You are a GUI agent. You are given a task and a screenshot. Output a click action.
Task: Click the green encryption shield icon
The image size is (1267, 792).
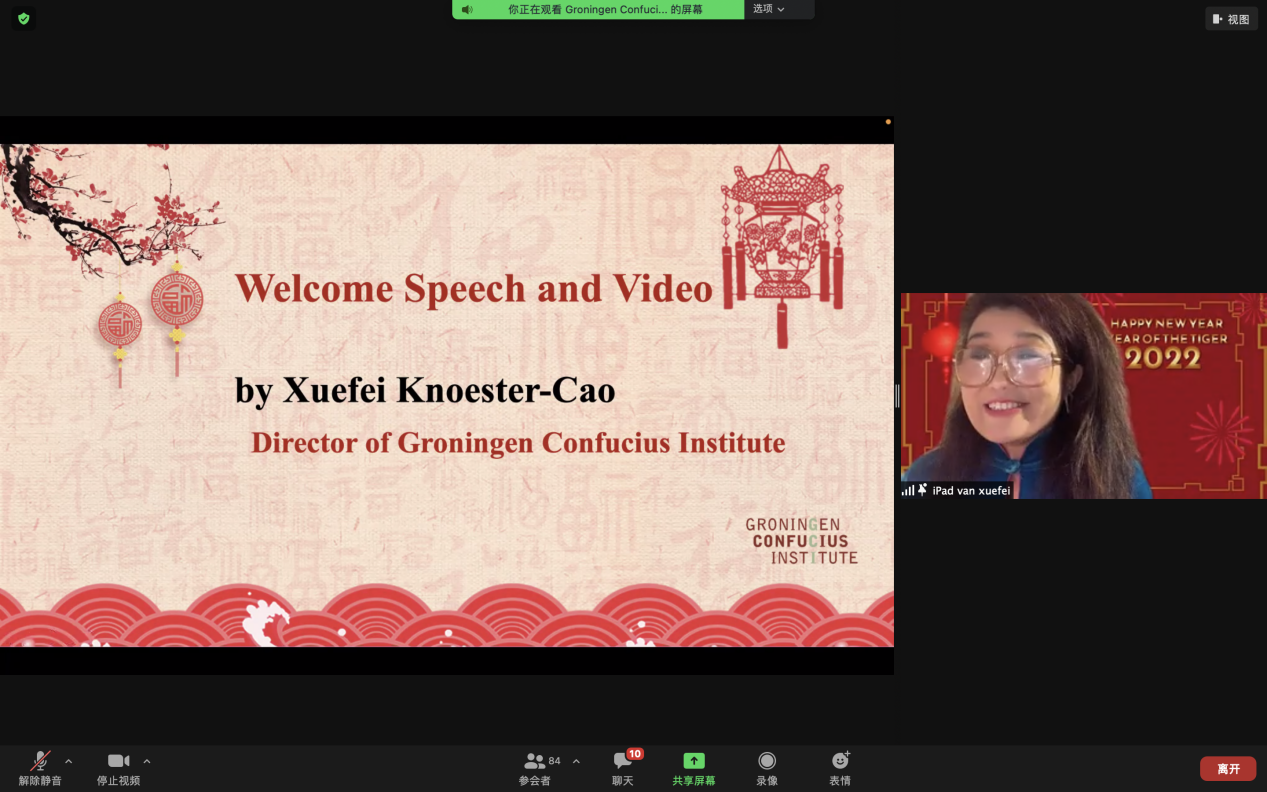24,19
